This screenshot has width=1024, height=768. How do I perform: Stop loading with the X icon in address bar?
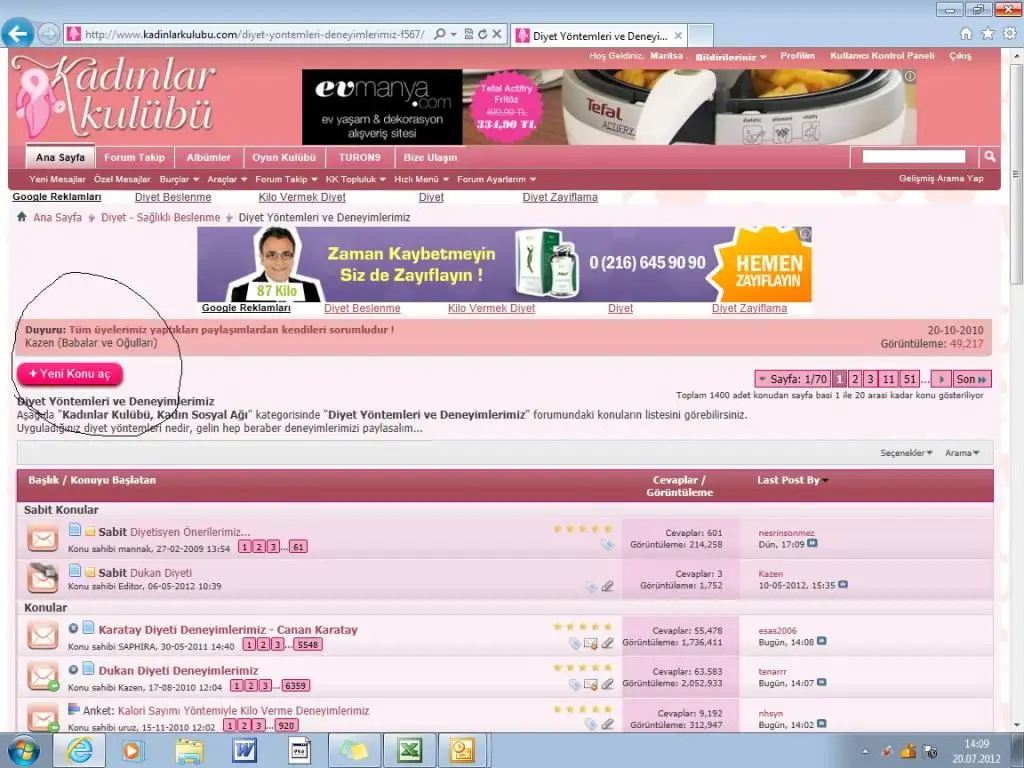(x=496, y=34)
